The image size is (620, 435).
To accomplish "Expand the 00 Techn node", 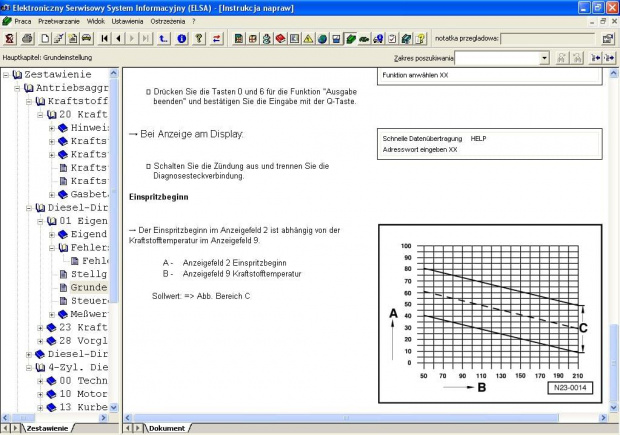I will coord(40,381).
